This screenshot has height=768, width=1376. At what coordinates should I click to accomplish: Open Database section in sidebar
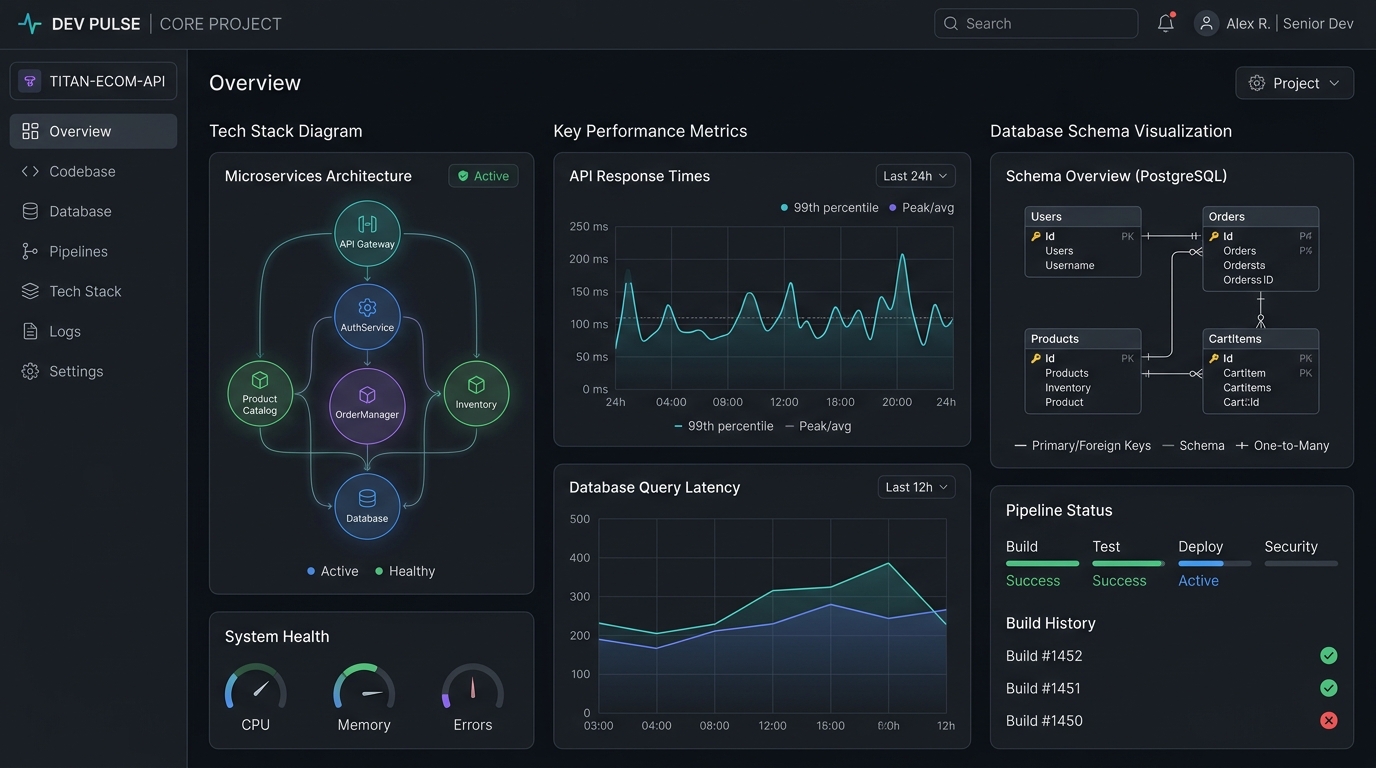(93, 211)
